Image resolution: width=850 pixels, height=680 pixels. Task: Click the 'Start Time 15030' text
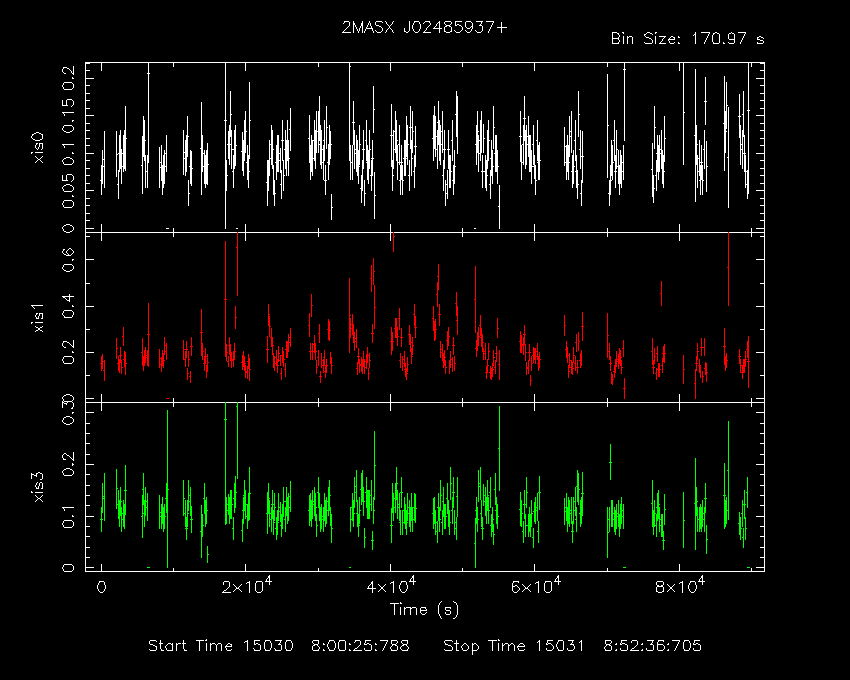pyautogui.click(x=221, y=646)
